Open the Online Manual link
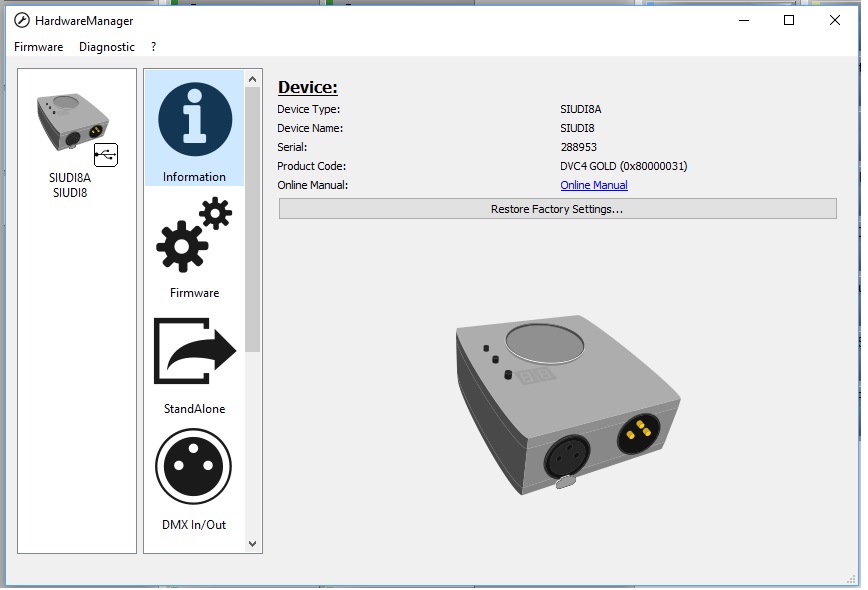 593,185
